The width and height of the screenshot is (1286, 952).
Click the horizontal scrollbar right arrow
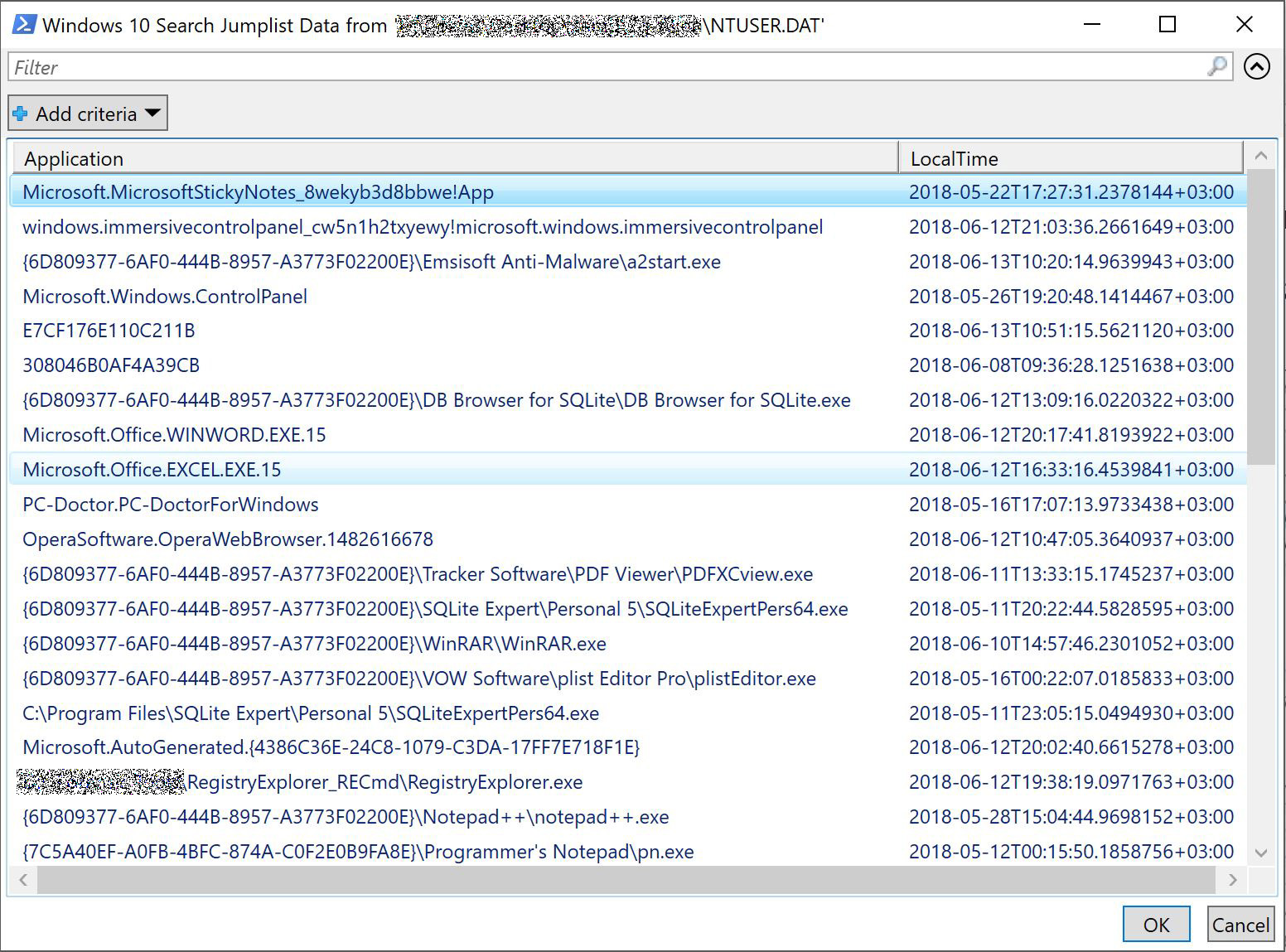1232,880
